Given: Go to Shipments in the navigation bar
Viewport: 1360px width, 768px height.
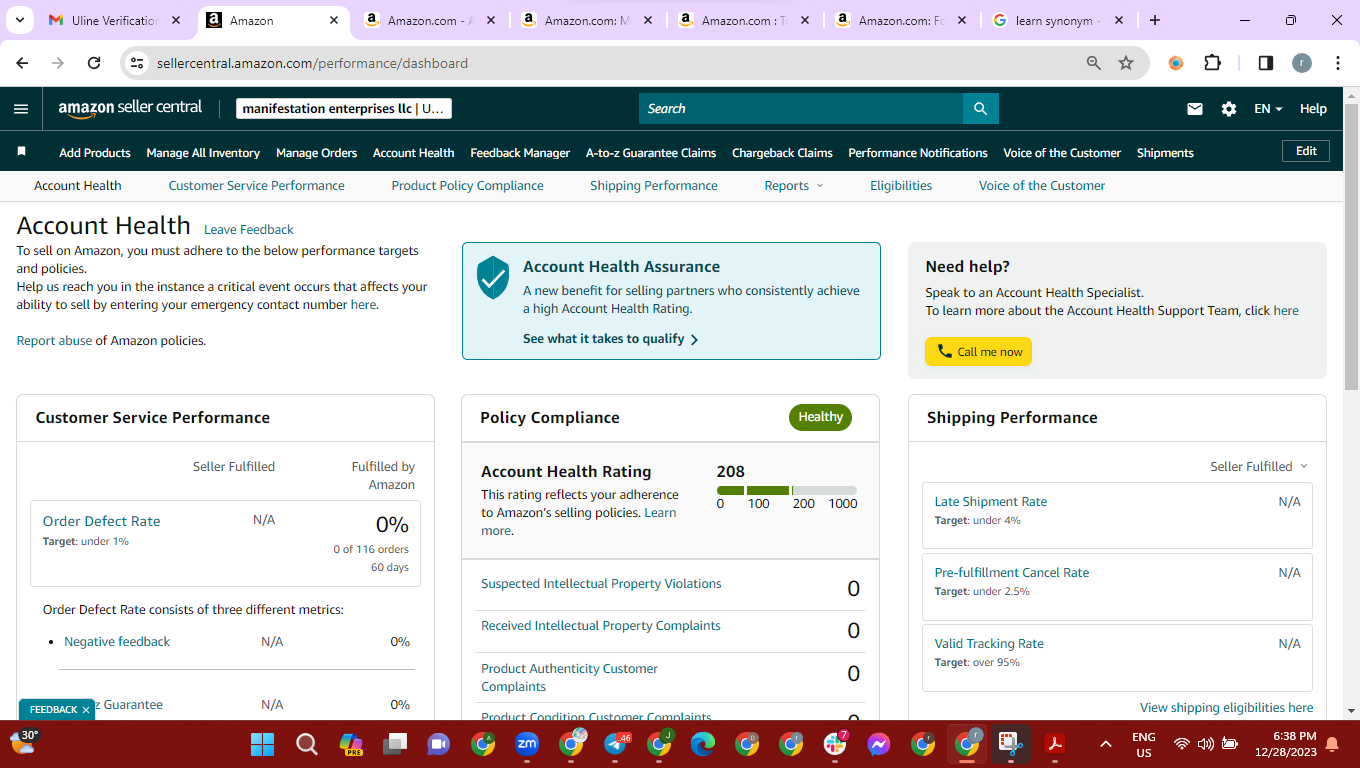Looking at the screenshot, I should [1165, 153].
